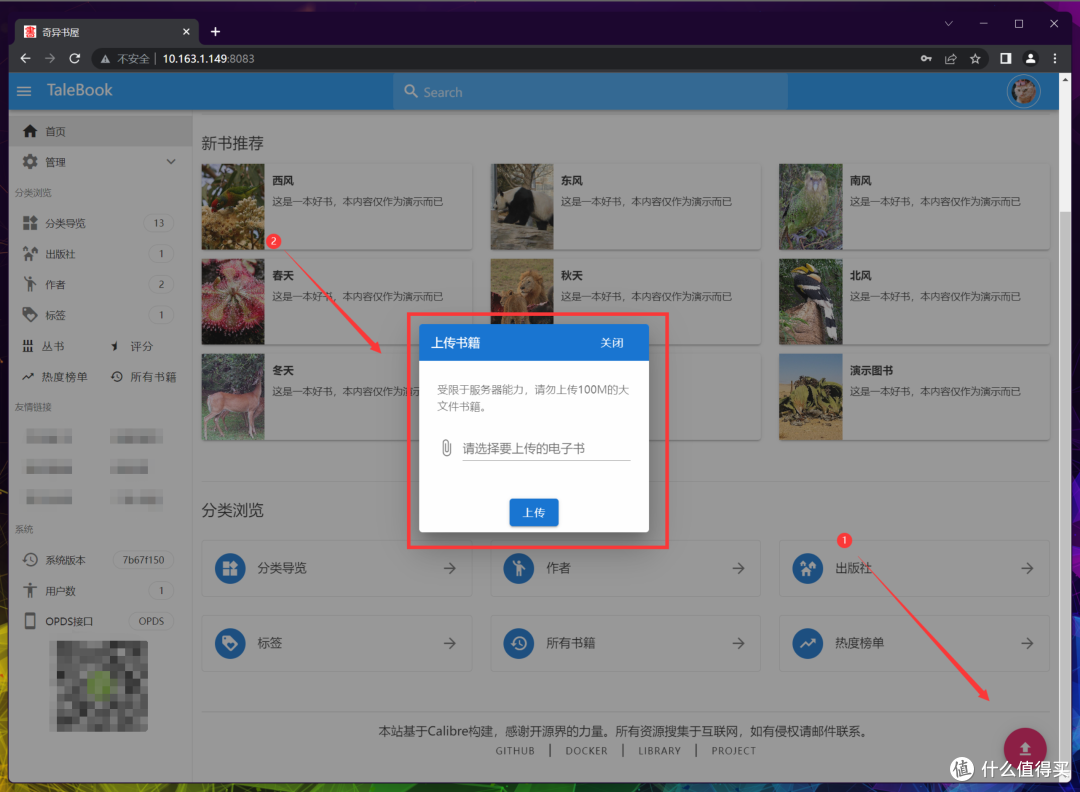Click the TaleBook title
The image size is (1080, 792).
(x=79, y=90)
